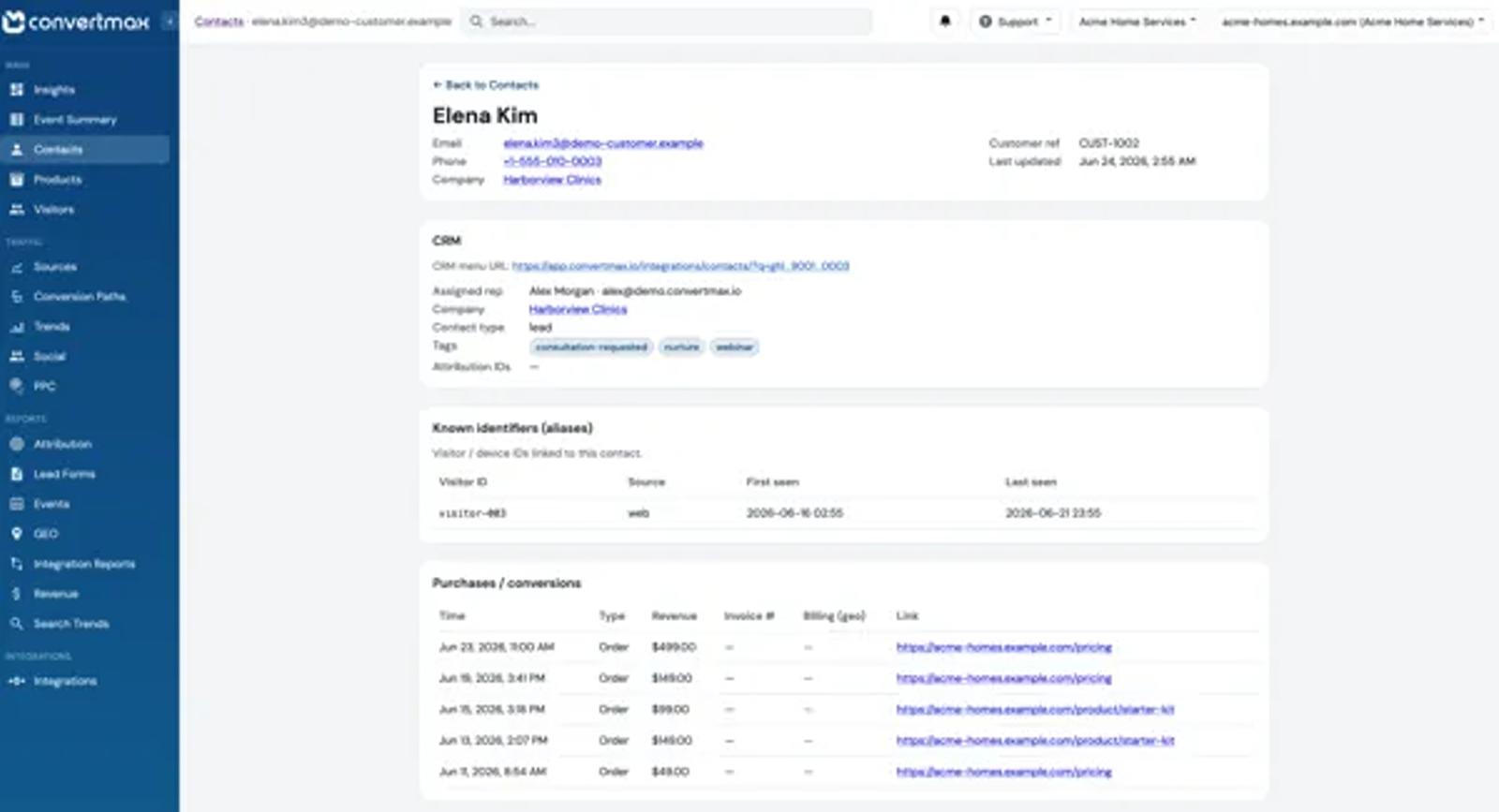1499x812 pixels.
Task: Open the Acme Home Services account dropdown
Action: click(x=1137, y=22)
